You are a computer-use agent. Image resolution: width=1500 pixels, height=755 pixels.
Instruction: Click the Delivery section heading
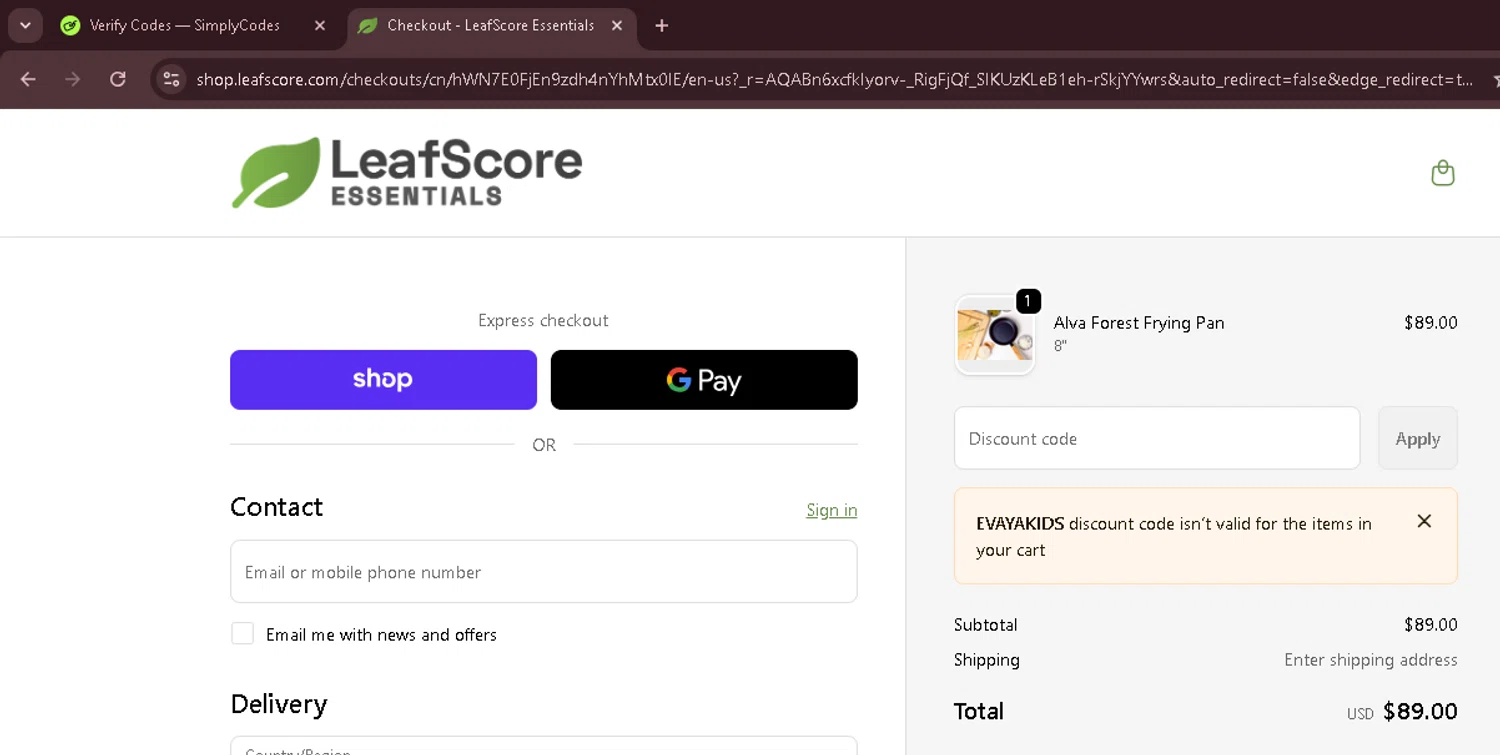click(279, 704)
